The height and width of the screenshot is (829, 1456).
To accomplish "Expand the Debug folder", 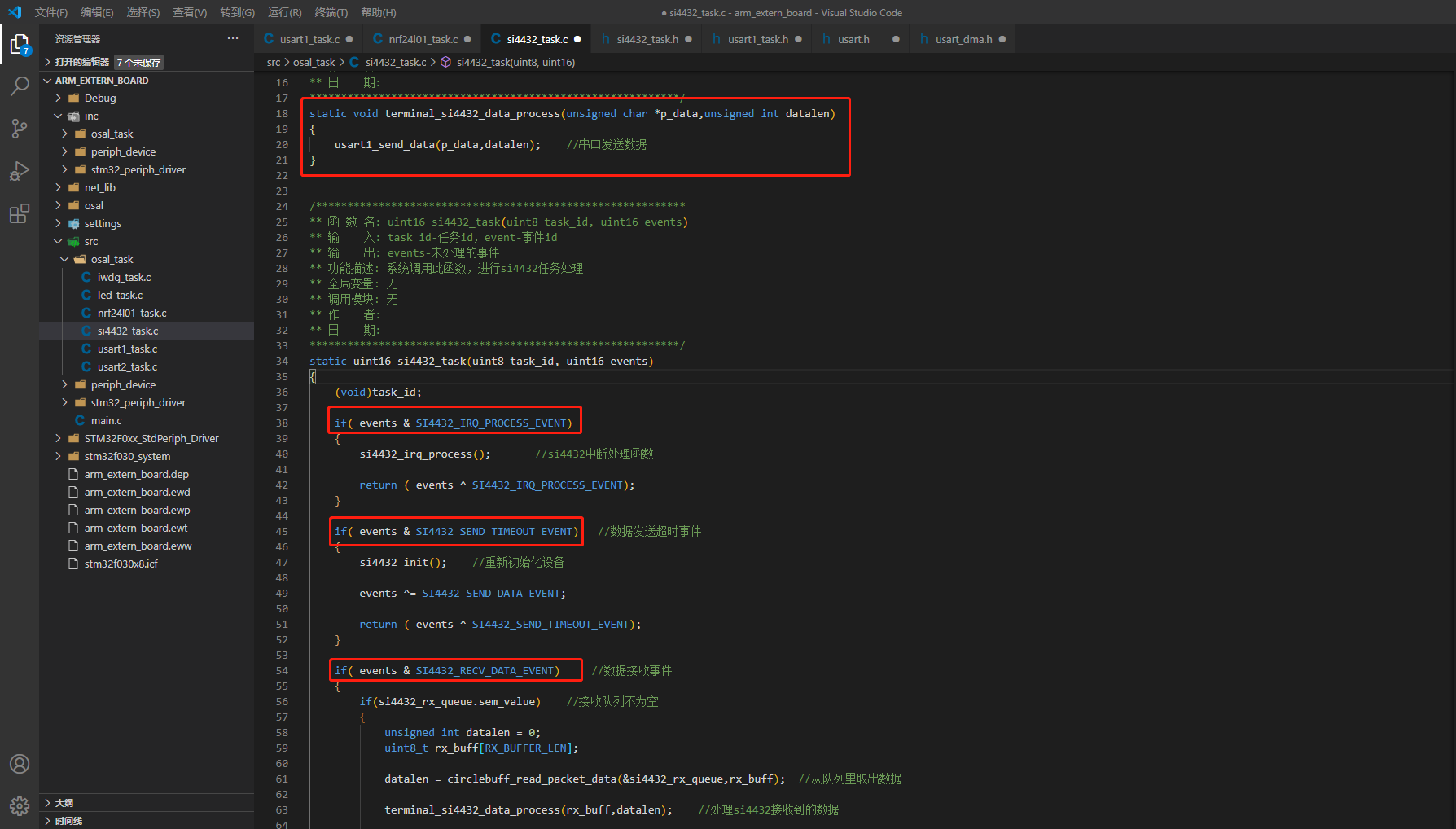I will pyautogui.click(x=99, y=98).
